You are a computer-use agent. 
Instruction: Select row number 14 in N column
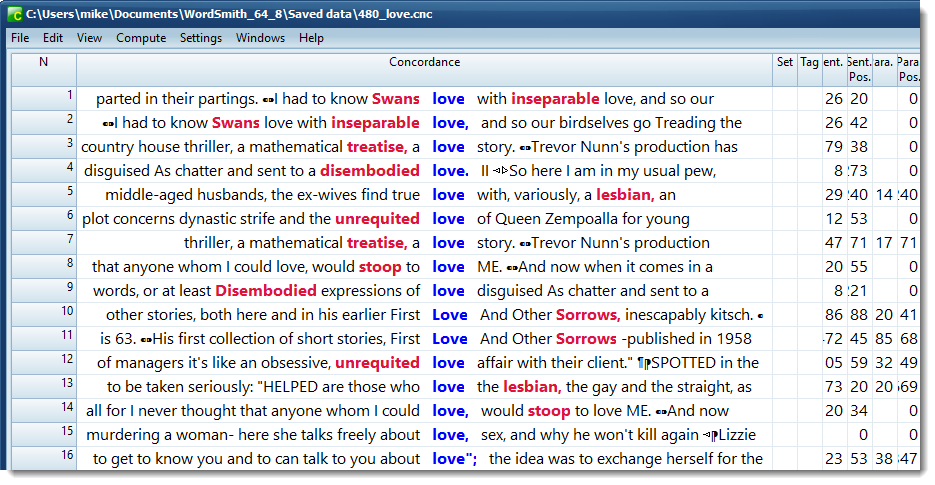(x=44, y=410)
